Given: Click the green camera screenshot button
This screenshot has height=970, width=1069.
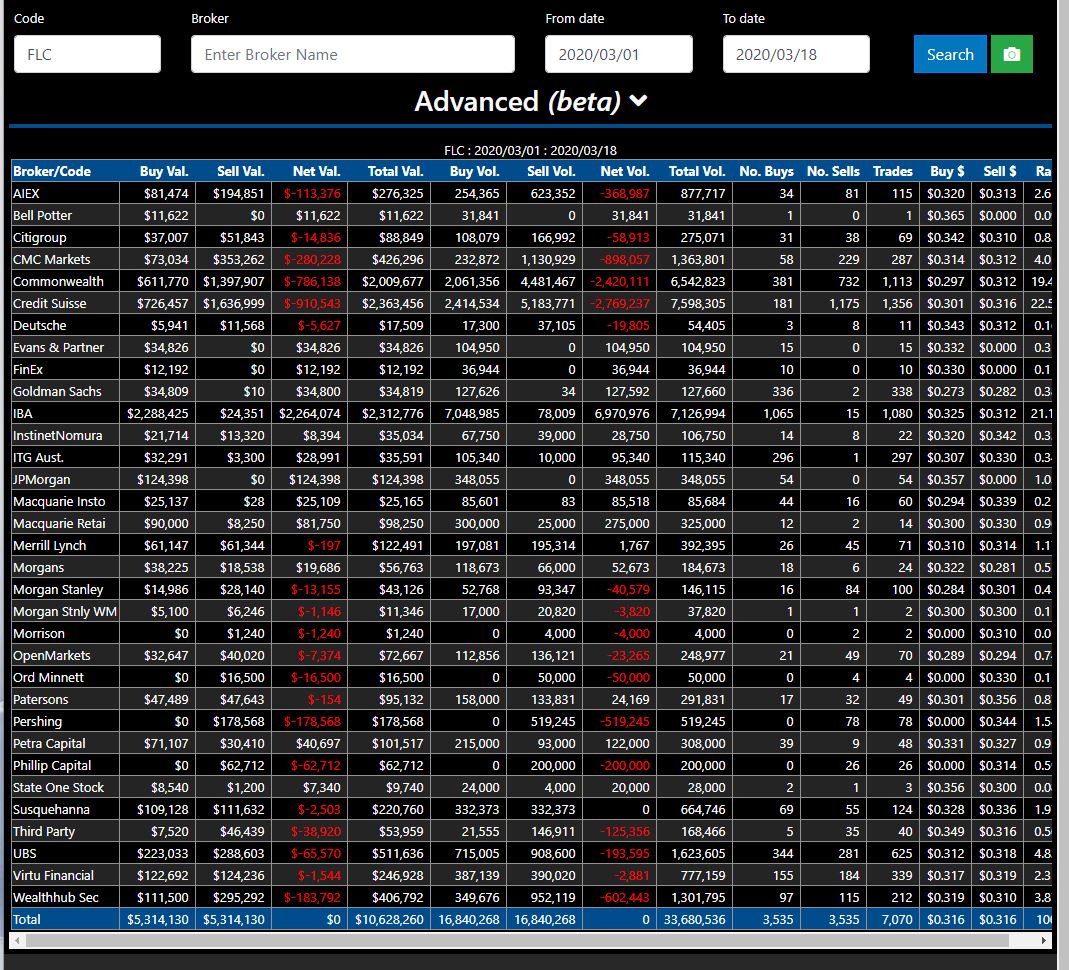Looking at the screenshot, I should click(x=1012, y=55).
